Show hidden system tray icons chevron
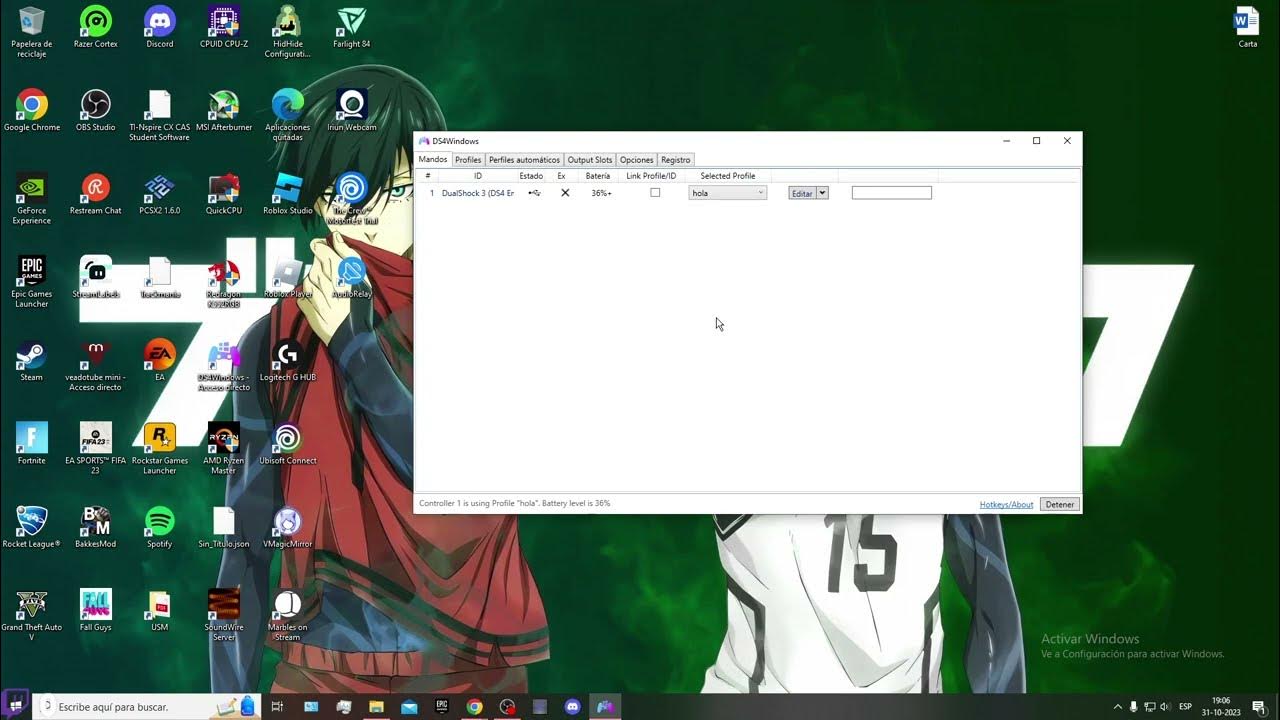The image size is (1280, 720). tap(1118, 707)
